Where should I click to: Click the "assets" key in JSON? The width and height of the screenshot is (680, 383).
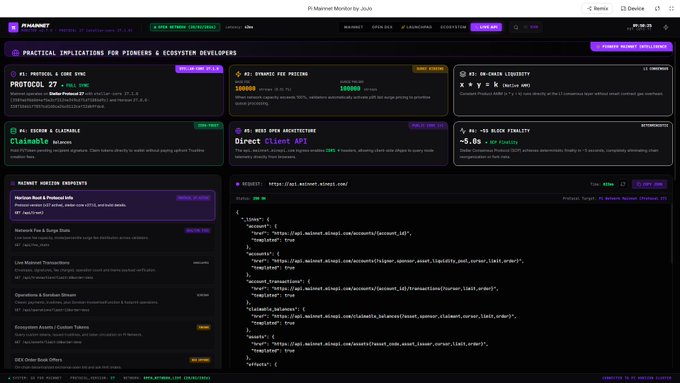click(x=257, y=337)
